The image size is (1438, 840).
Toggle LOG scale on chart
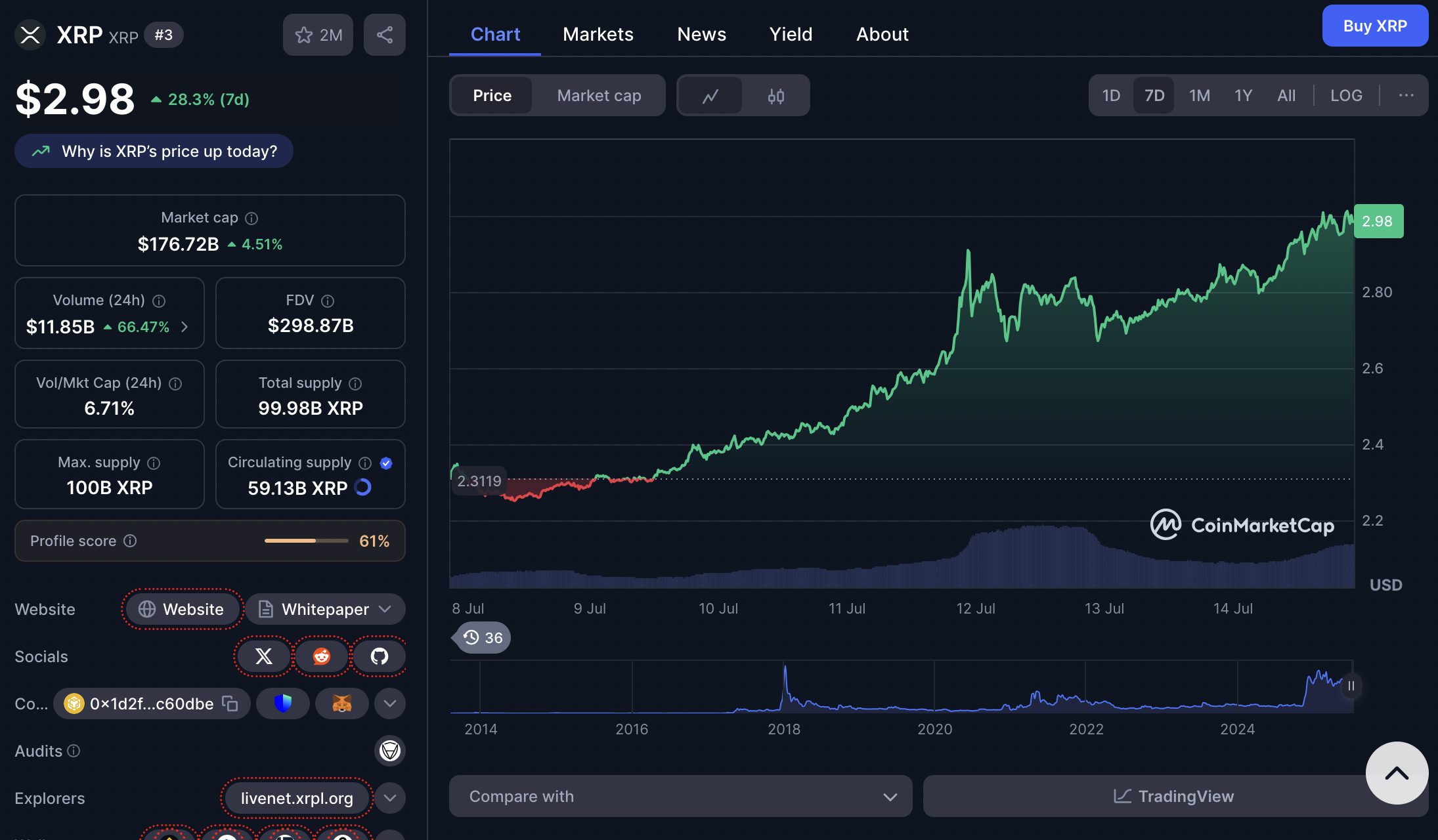1346,96
